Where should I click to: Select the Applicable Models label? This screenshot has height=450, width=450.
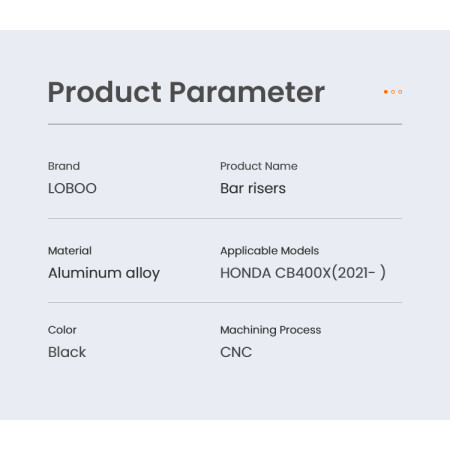(269, 251)
